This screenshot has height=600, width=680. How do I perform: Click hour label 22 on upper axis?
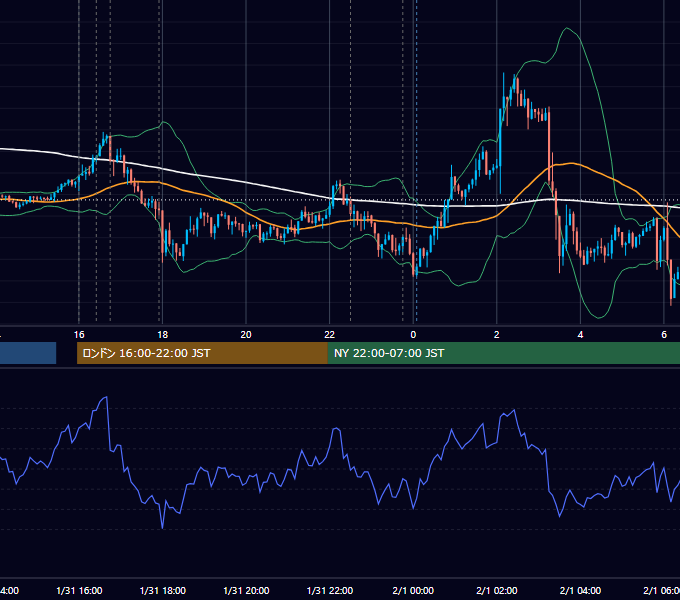pos(330,335)
